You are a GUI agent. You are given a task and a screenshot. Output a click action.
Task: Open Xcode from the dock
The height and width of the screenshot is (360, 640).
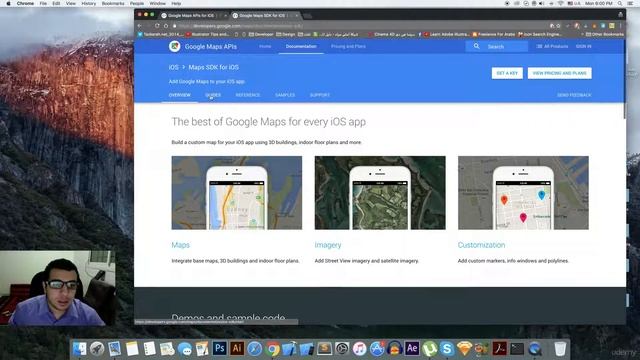(x=289, y=349)
